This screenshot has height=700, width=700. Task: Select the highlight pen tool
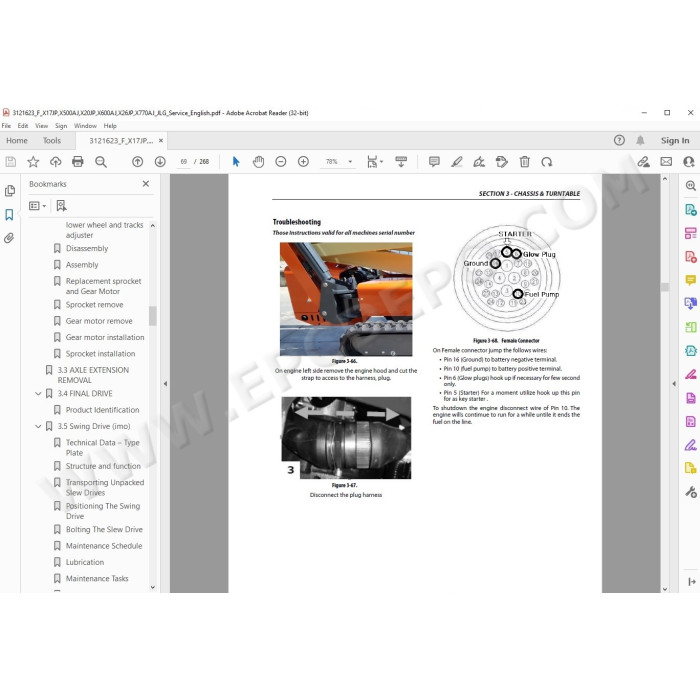(x=456, y=162)
